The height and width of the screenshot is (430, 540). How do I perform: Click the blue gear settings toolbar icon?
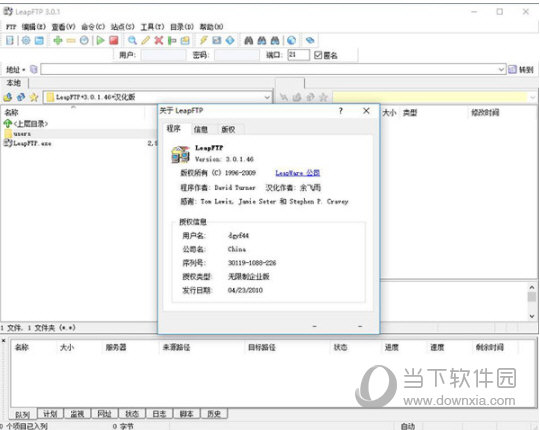click(x=26, y=40)
